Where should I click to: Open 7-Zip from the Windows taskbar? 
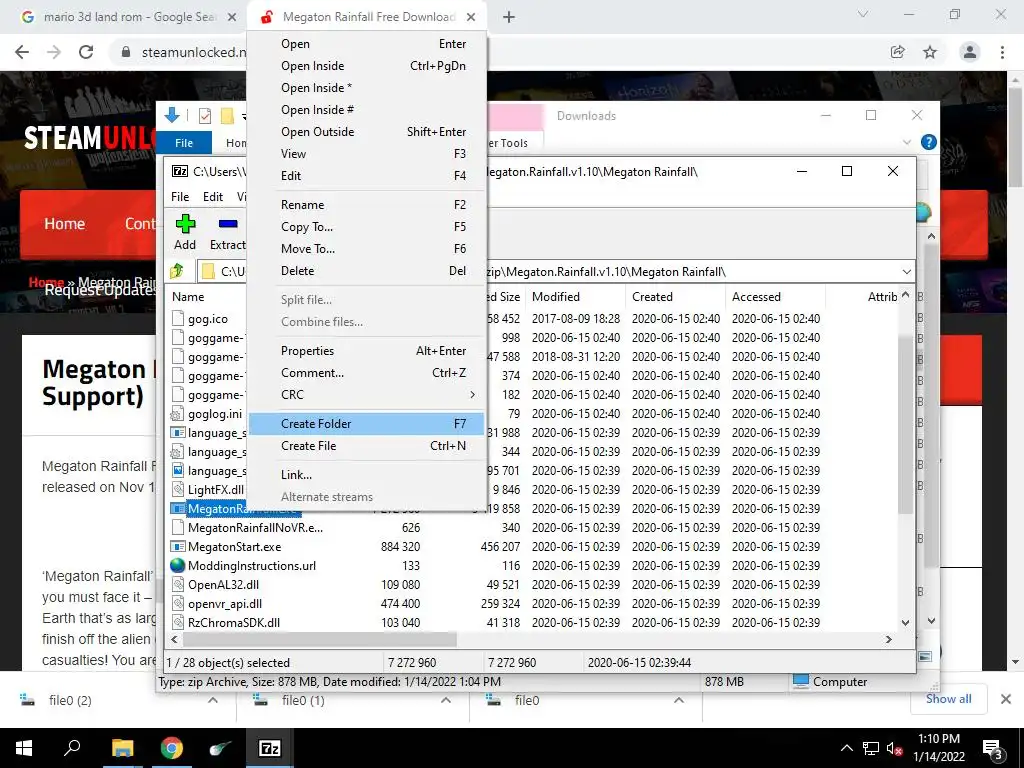click(x=270, y=748)
